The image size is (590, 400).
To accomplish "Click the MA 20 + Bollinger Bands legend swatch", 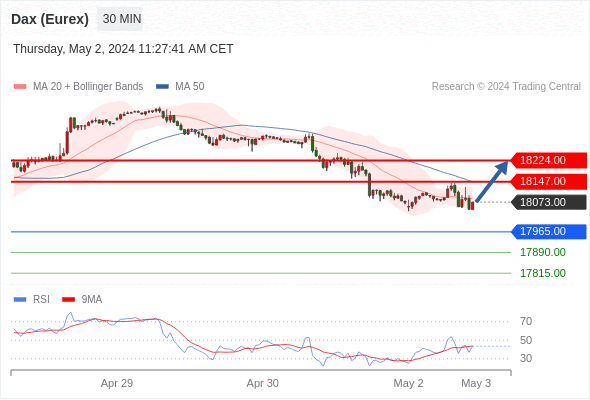I will (x=20, y=87).
